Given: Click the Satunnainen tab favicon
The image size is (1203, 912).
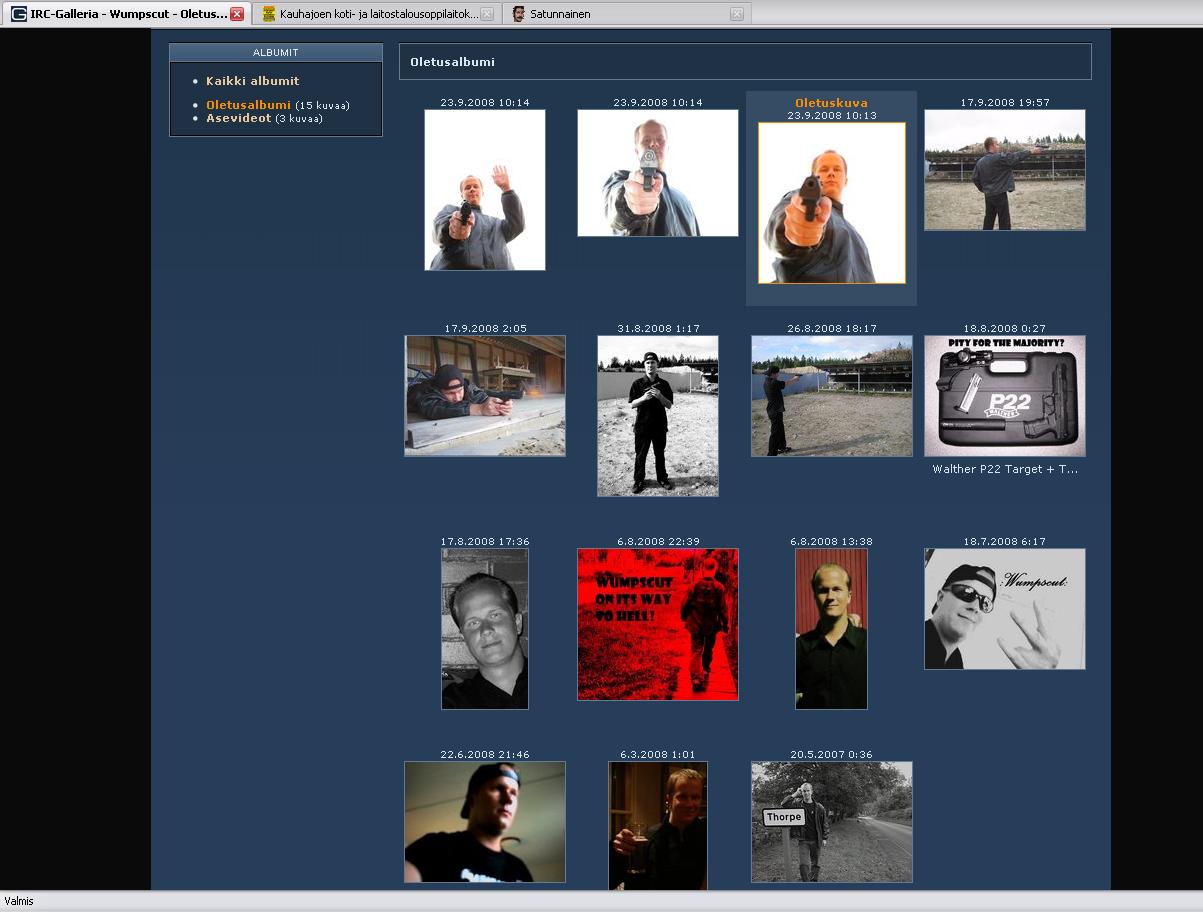Looking at the screenshot, I should click(518, 14).
